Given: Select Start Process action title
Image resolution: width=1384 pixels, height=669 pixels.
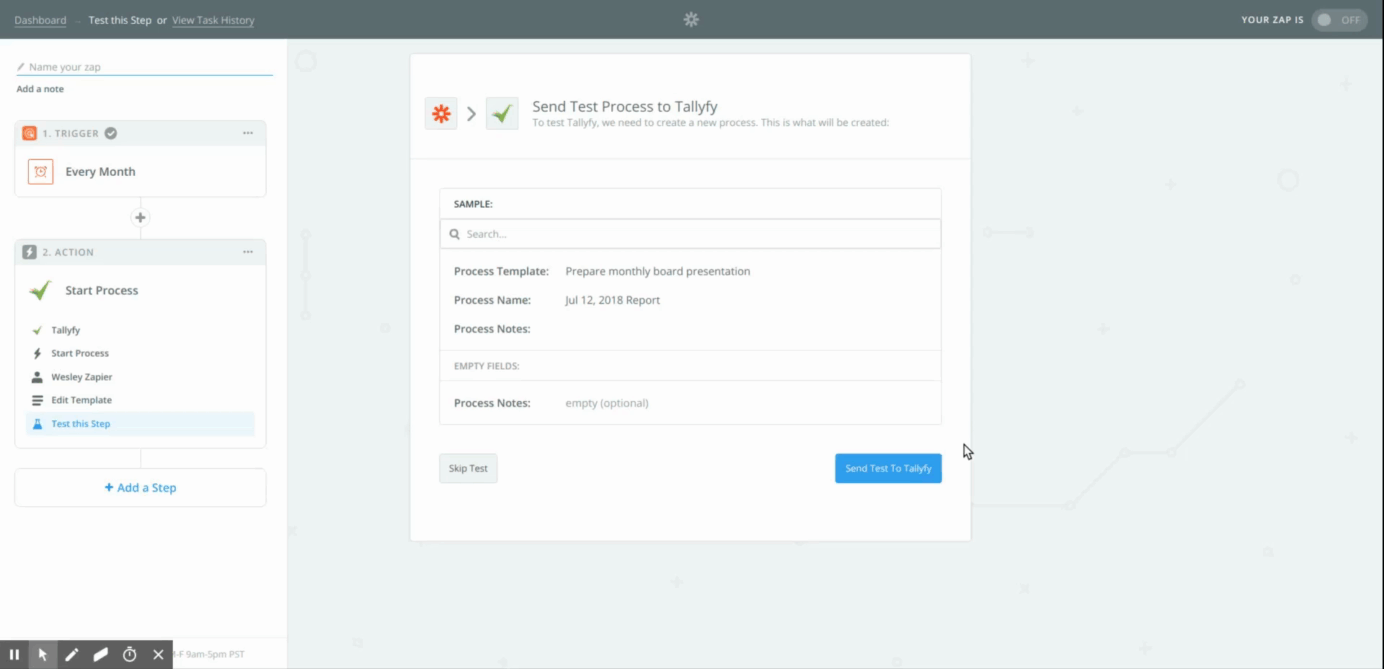Looking at the screenshot, I should point(102,291).
